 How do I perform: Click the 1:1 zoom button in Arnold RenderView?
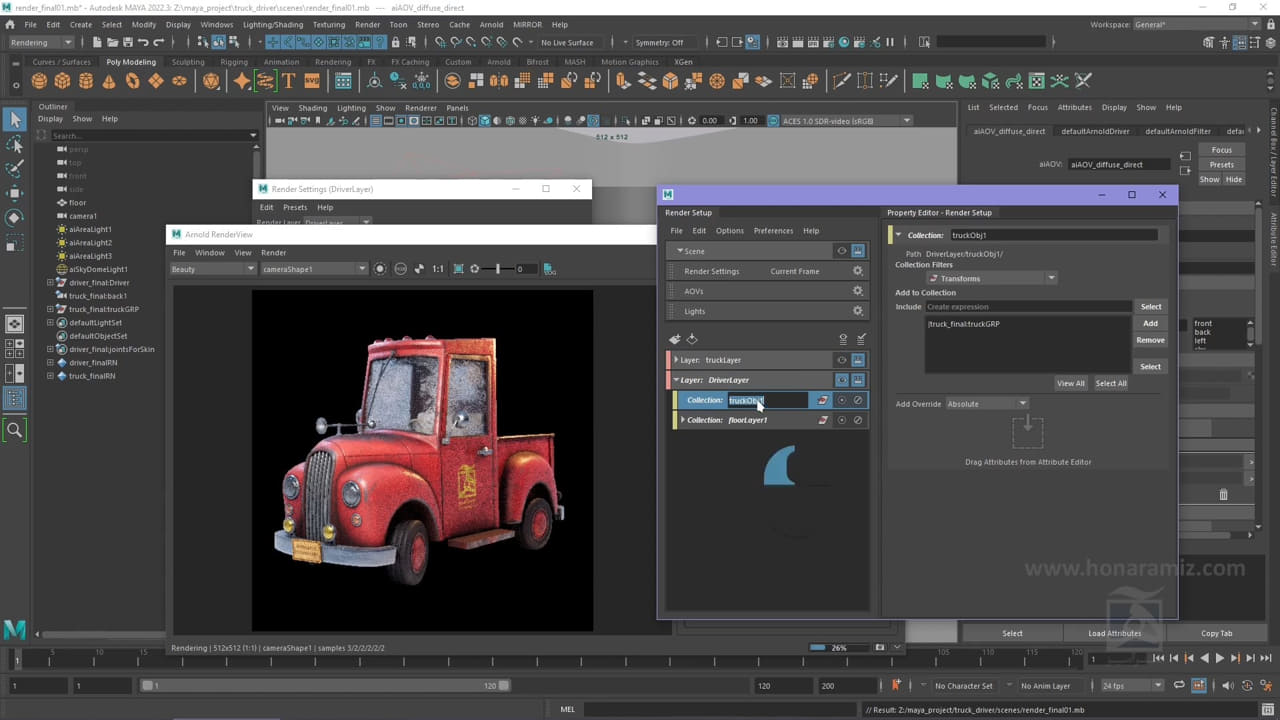pyautogui.click(x=438, y=269)
